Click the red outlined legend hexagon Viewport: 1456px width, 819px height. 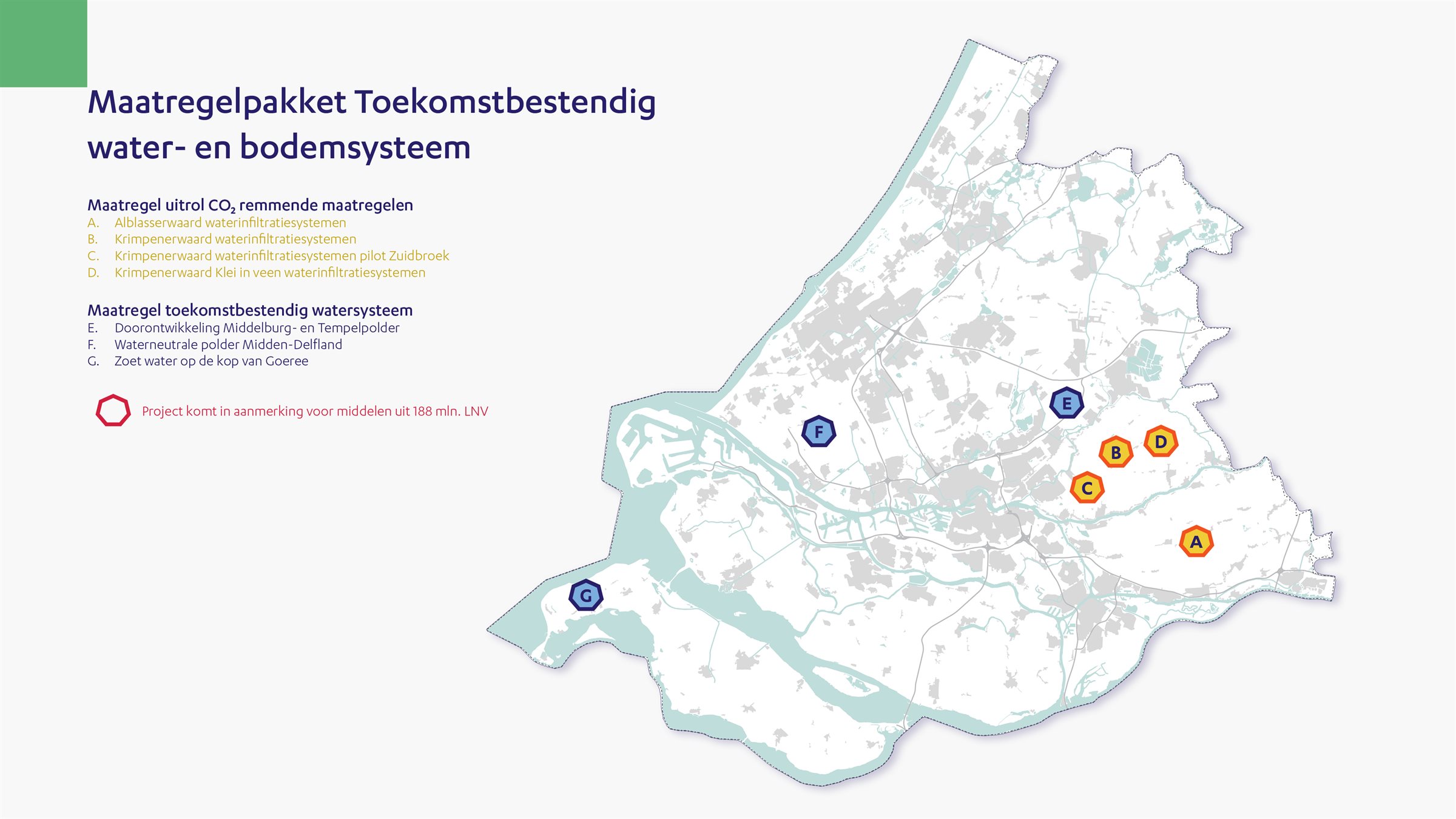(113, 411)
